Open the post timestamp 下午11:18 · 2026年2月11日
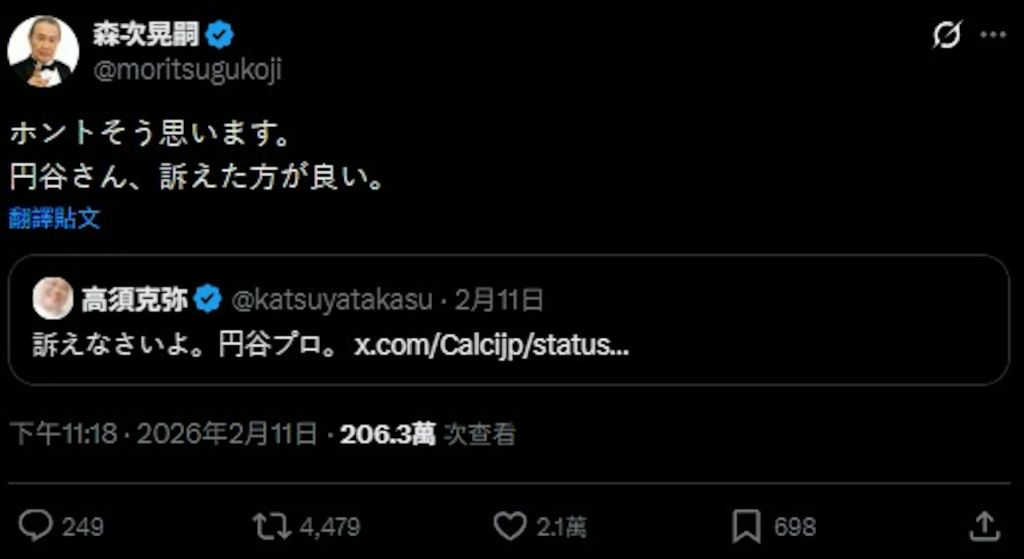This screenshot has width=1024, height=559. [x=165, y=434]
